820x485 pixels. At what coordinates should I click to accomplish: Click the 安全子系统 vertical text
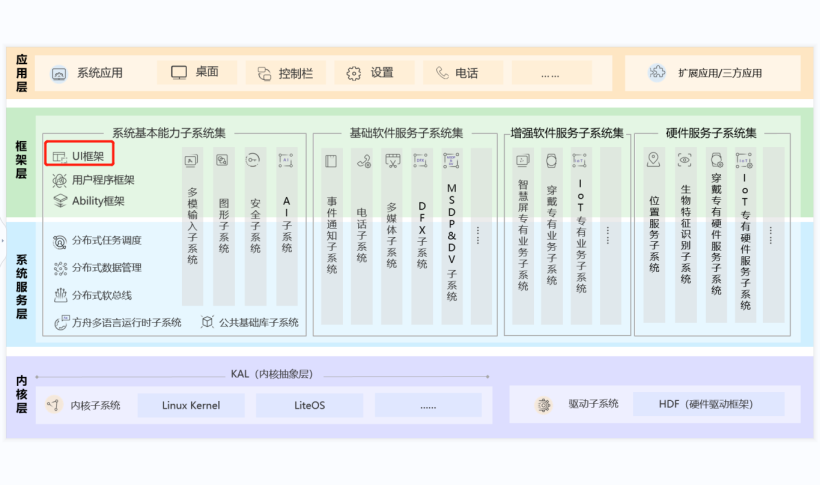pos(255,225)
